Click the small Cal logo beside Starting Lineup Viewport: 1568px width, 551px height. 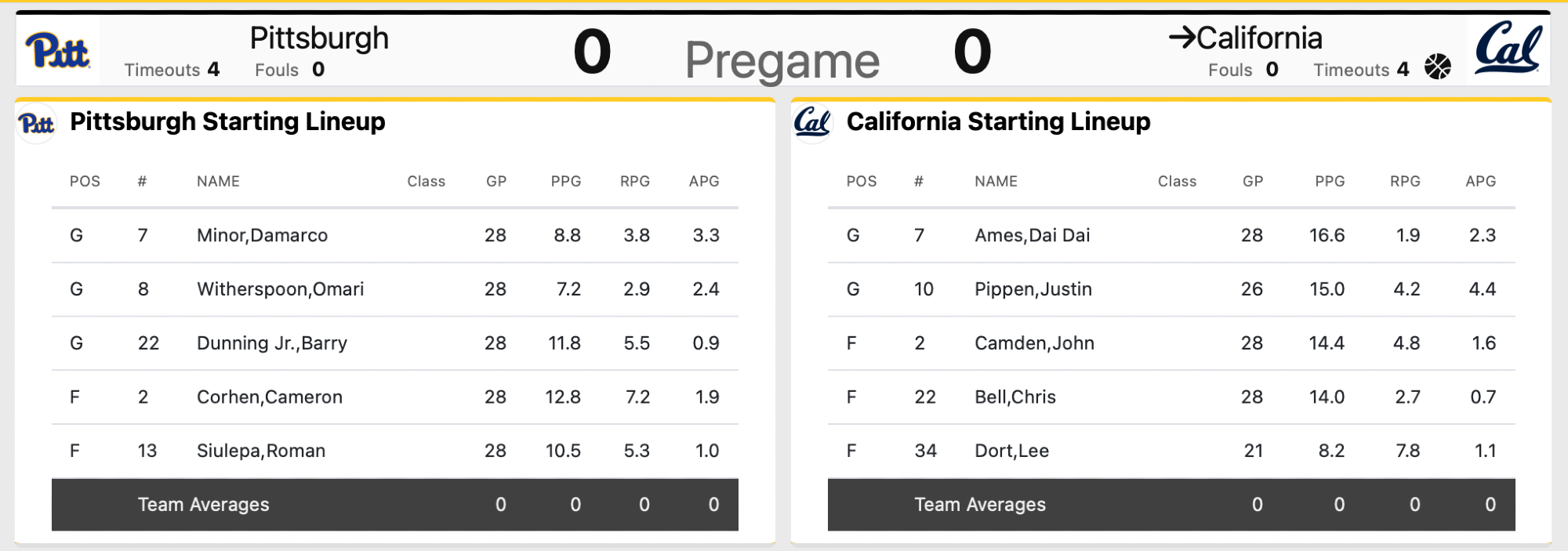(812, 122)
